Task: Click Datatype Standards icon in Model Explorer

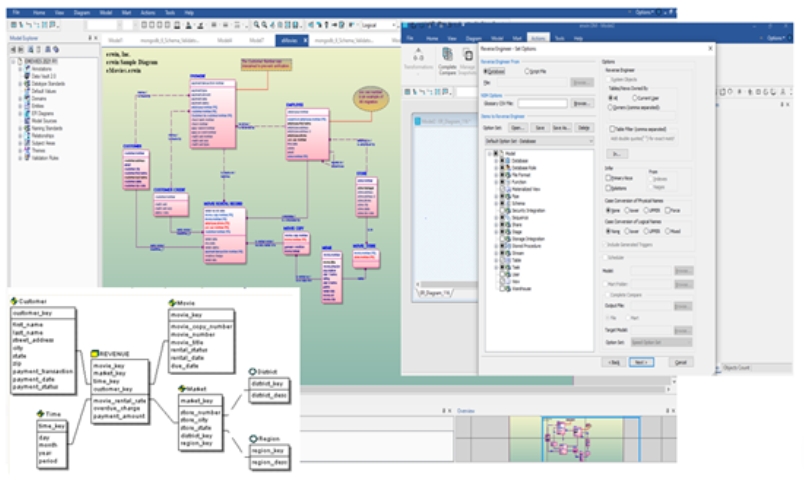Action: (x=28, y=83)
